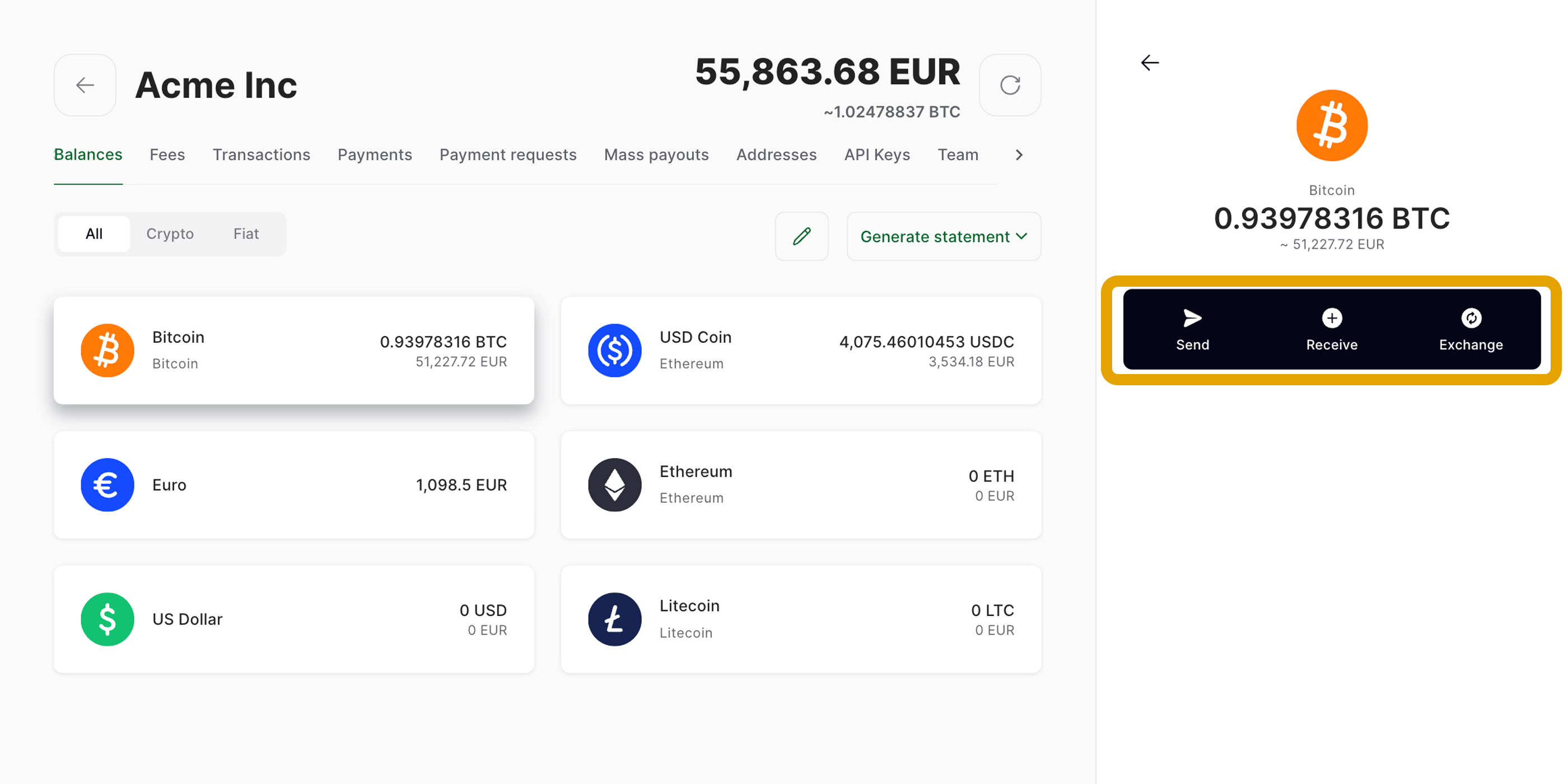Click the 0.93978316 BTC amount in side panel

click(1332, 218)
